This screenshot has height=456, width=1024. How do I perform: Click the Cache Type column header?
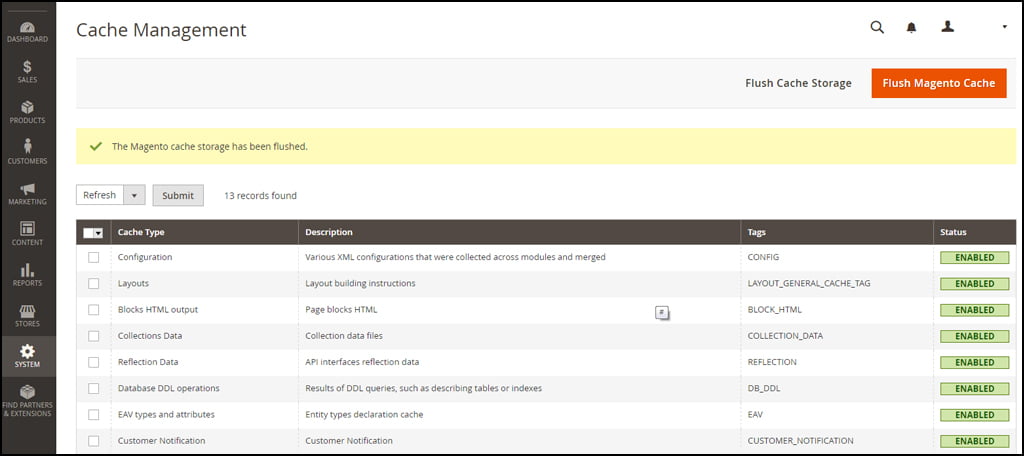(x=205, y=232)
